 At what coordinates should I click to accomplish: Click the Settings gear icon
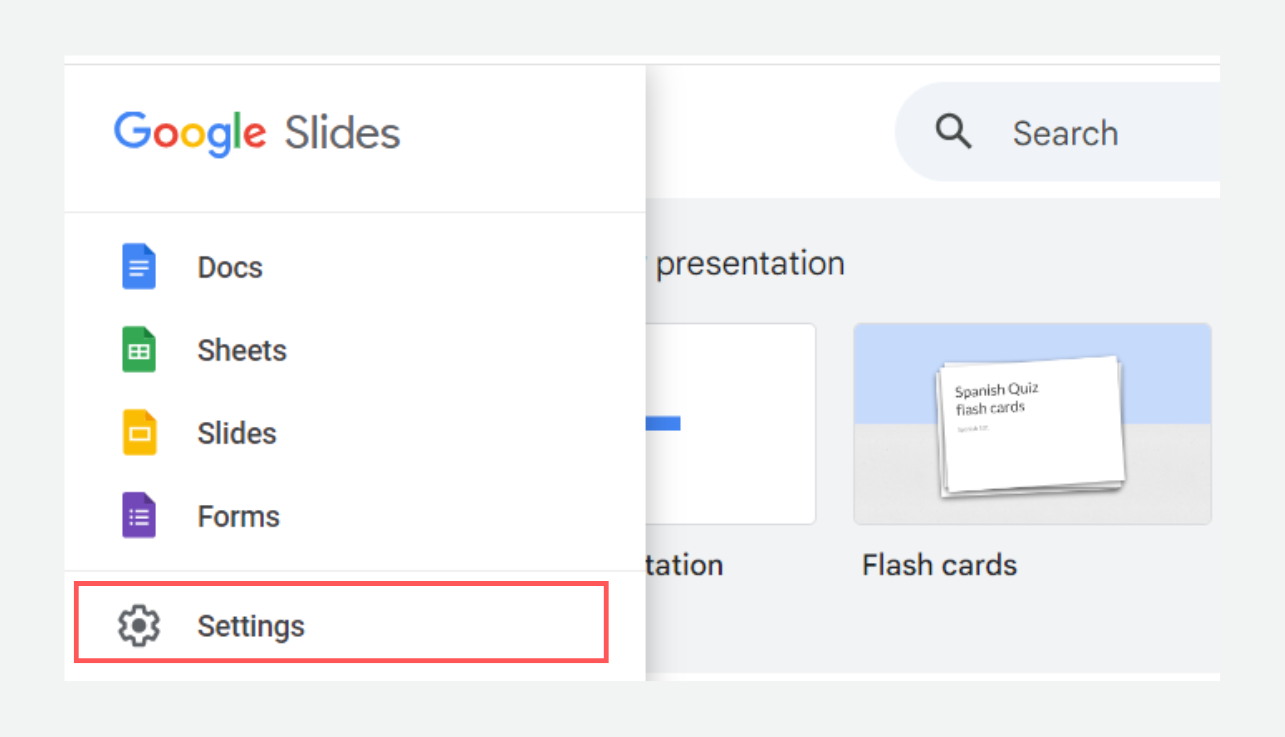point(137,625)
